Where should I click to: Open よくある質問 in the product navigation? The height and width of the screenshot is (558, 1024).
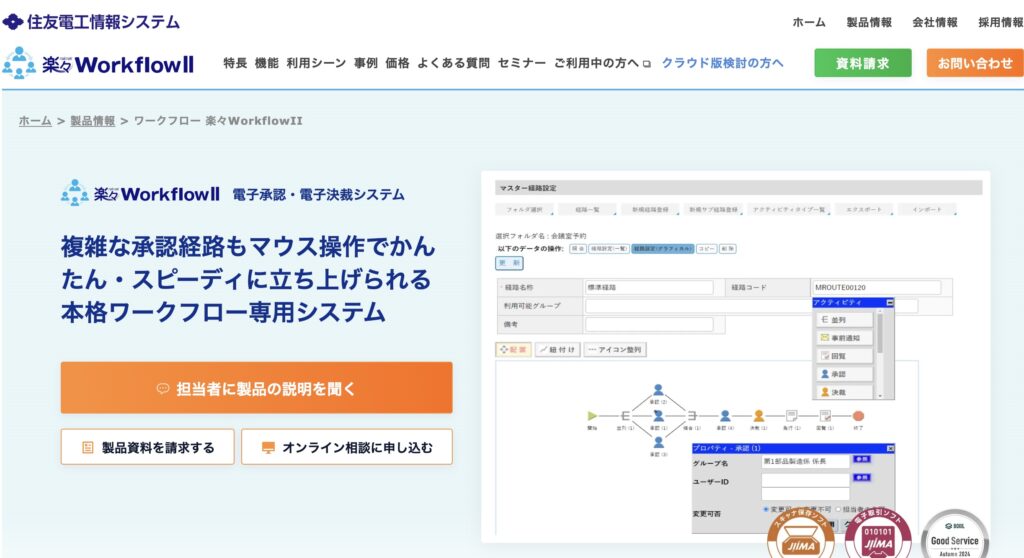[x=453, y=63]
